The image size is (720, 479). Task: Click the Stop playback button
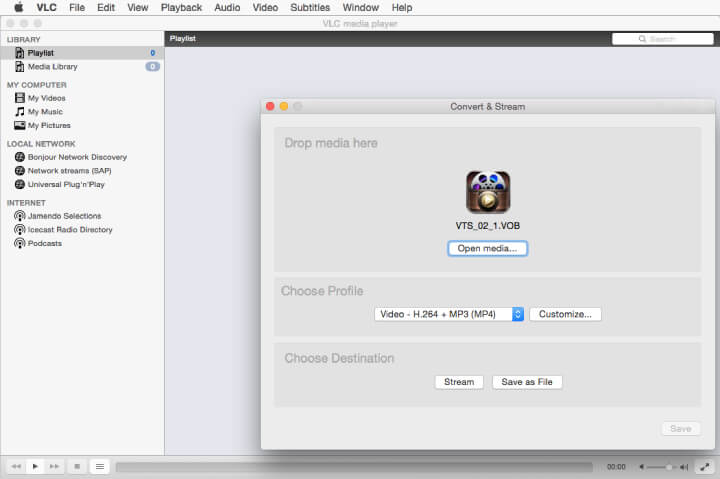(77, 467)
